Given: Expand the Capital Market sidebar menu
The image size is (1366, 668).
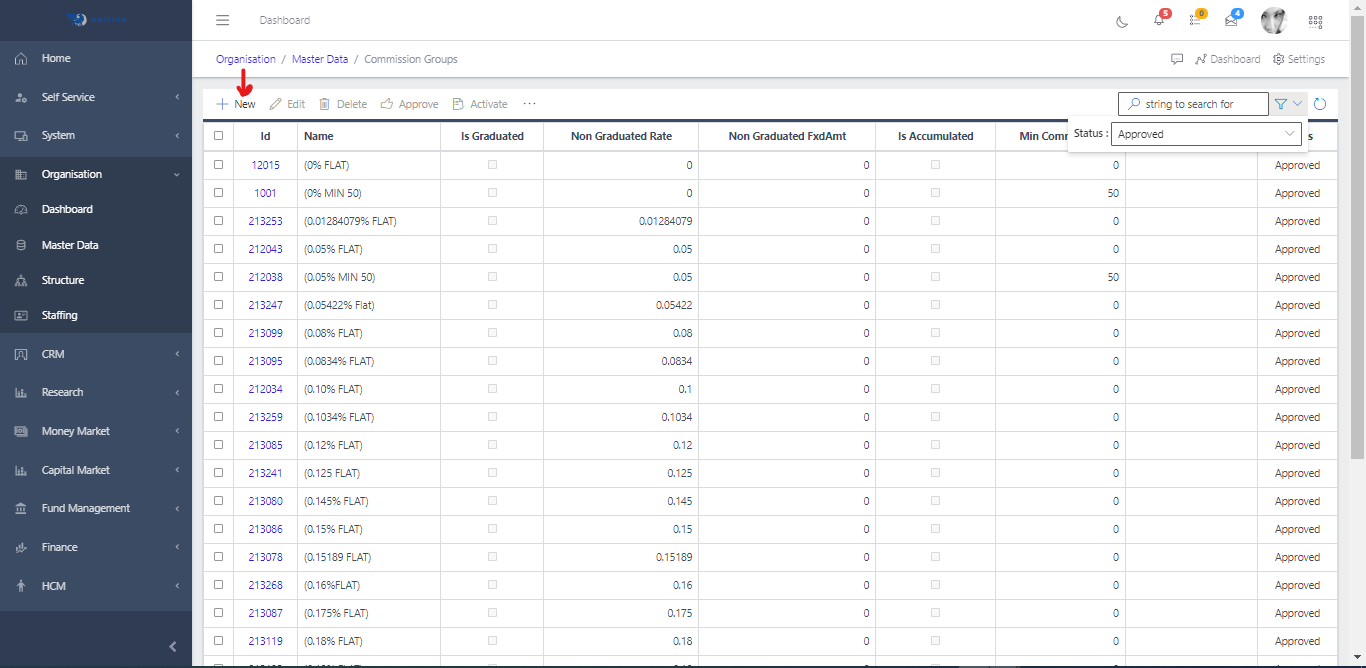Looking at the screenshot, I should coord(96,470).
